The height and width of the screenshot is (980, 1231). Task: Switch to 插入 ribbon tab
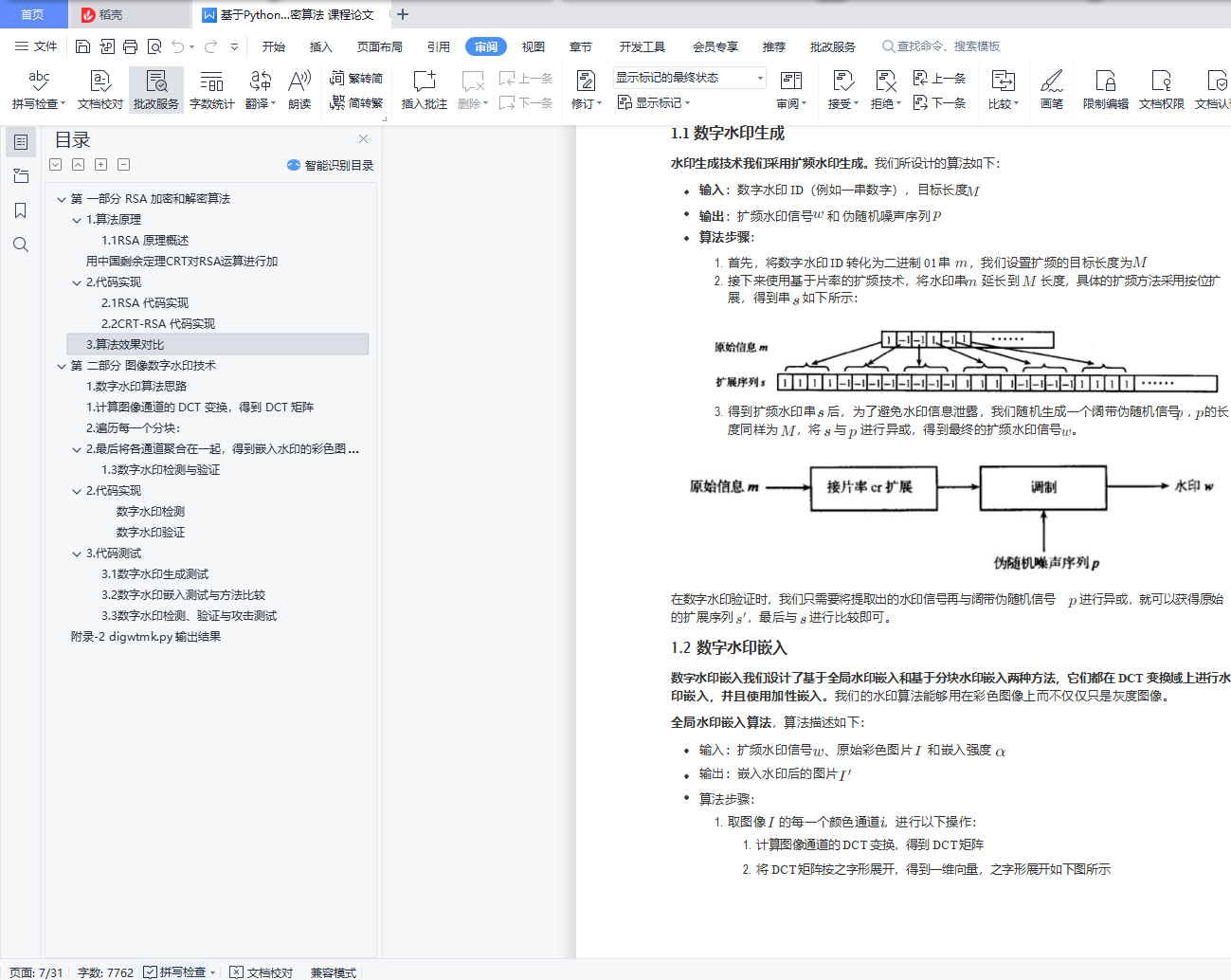(321, 46)
